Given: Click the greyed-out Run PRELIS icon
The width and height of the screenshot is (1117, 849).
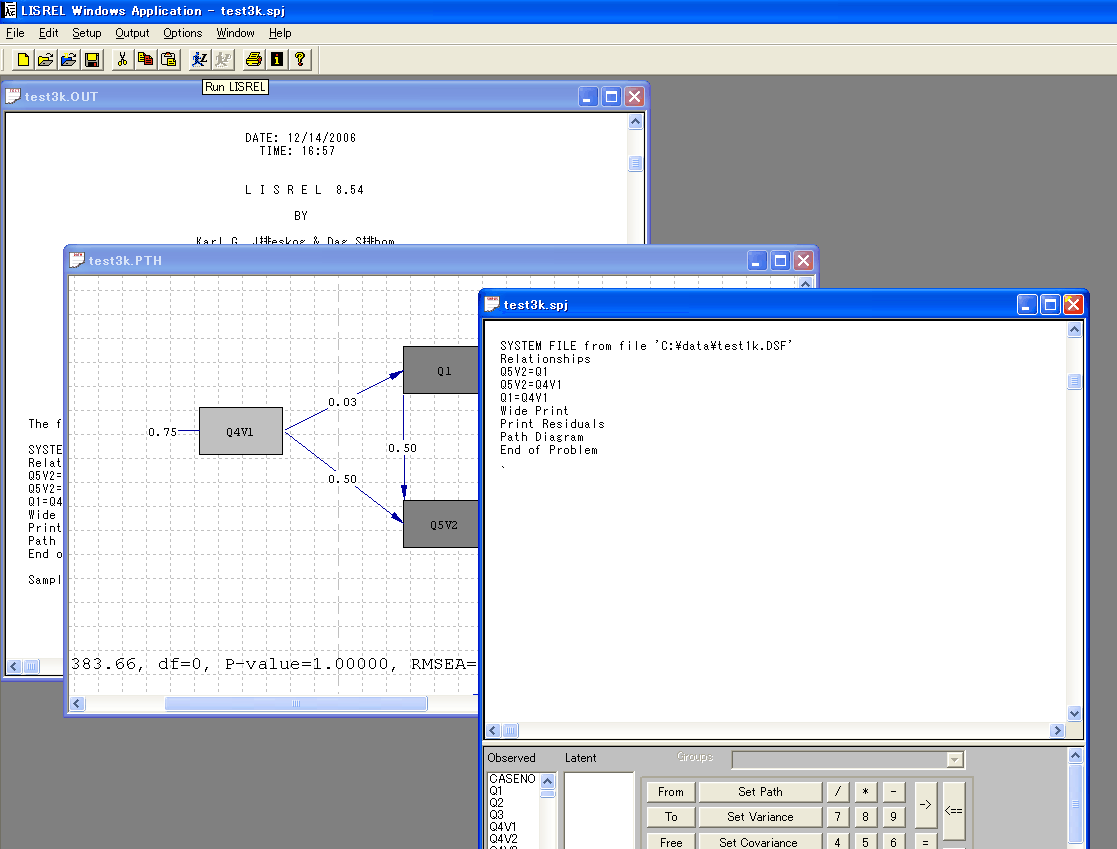Looking at the screenshot, I should [223, 59].
